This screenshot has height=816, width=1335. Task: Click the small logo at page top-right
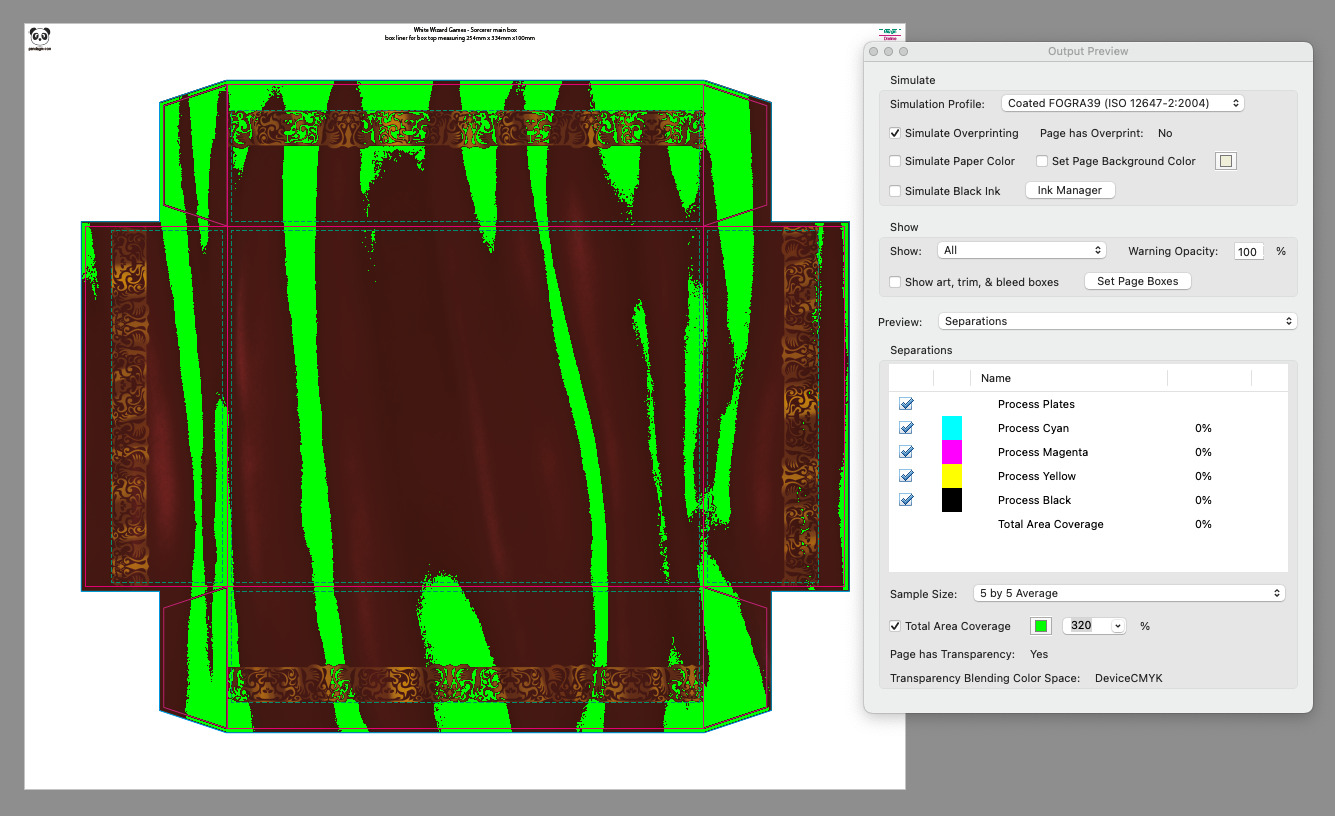[x=889, y=34]
